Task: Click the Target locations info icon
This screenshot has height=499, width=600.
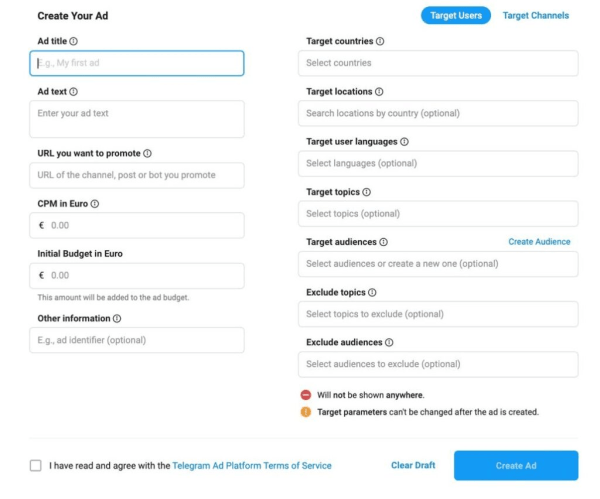Action: click(379, 92)
